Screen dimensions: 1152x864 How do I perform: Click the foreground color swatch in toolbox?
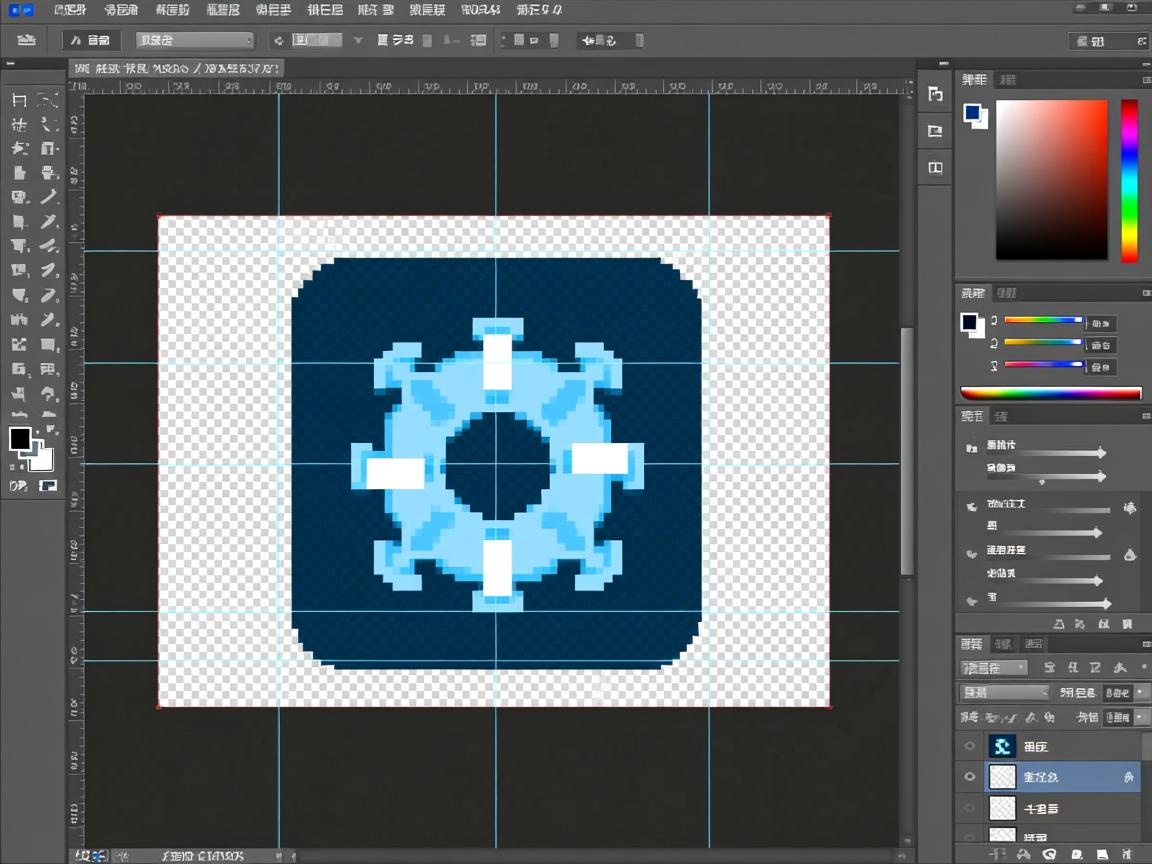[19, 439]
